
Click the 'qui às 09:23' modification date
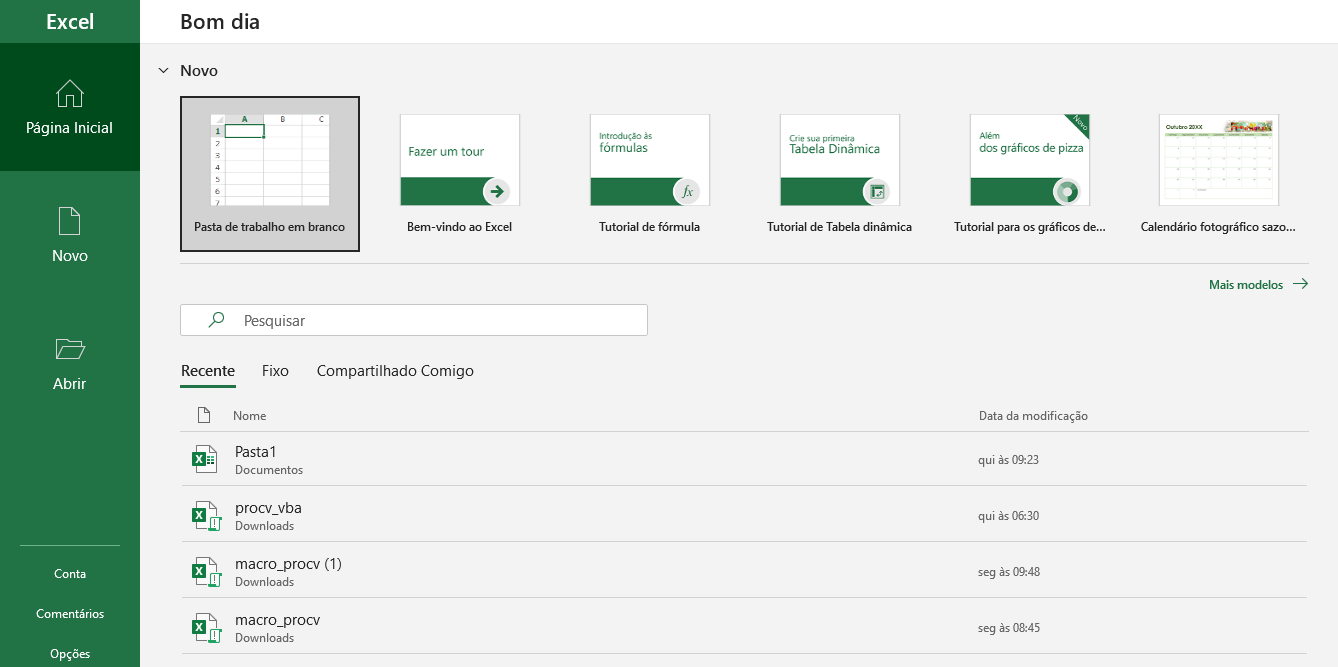pos(1008,460)
